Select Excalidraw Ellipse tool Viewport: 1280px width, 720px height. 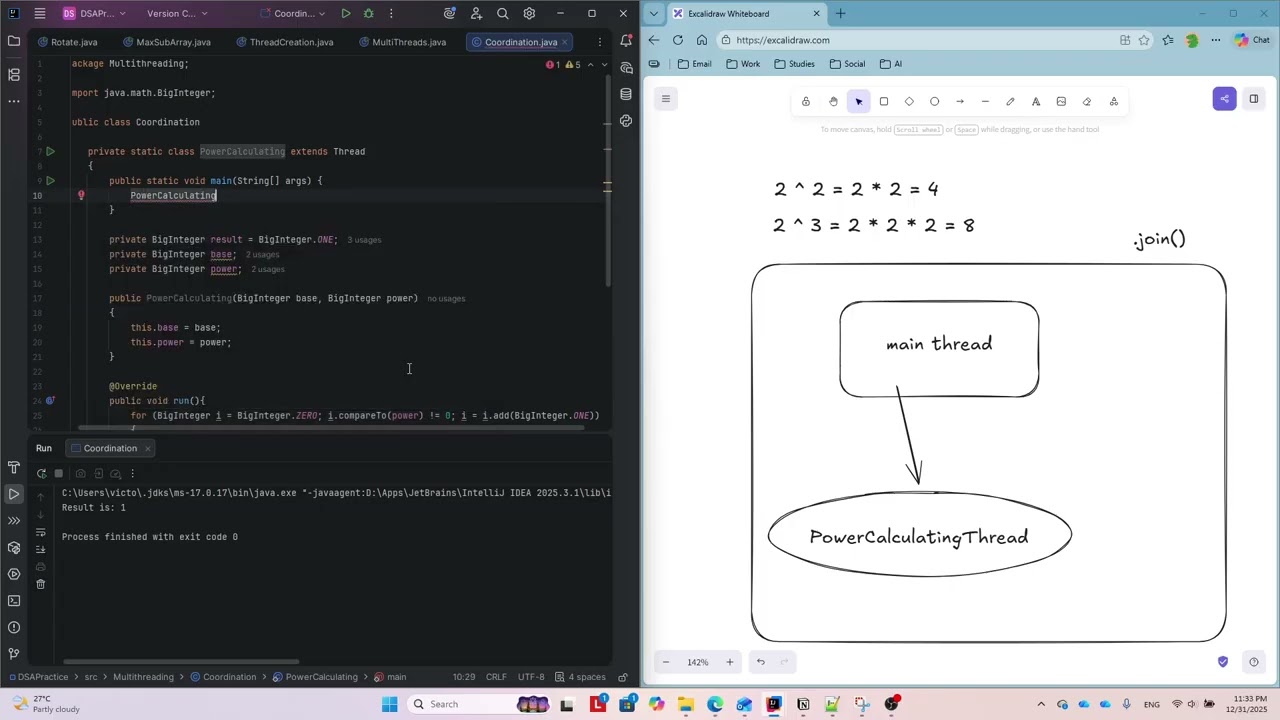pos(934,101)
